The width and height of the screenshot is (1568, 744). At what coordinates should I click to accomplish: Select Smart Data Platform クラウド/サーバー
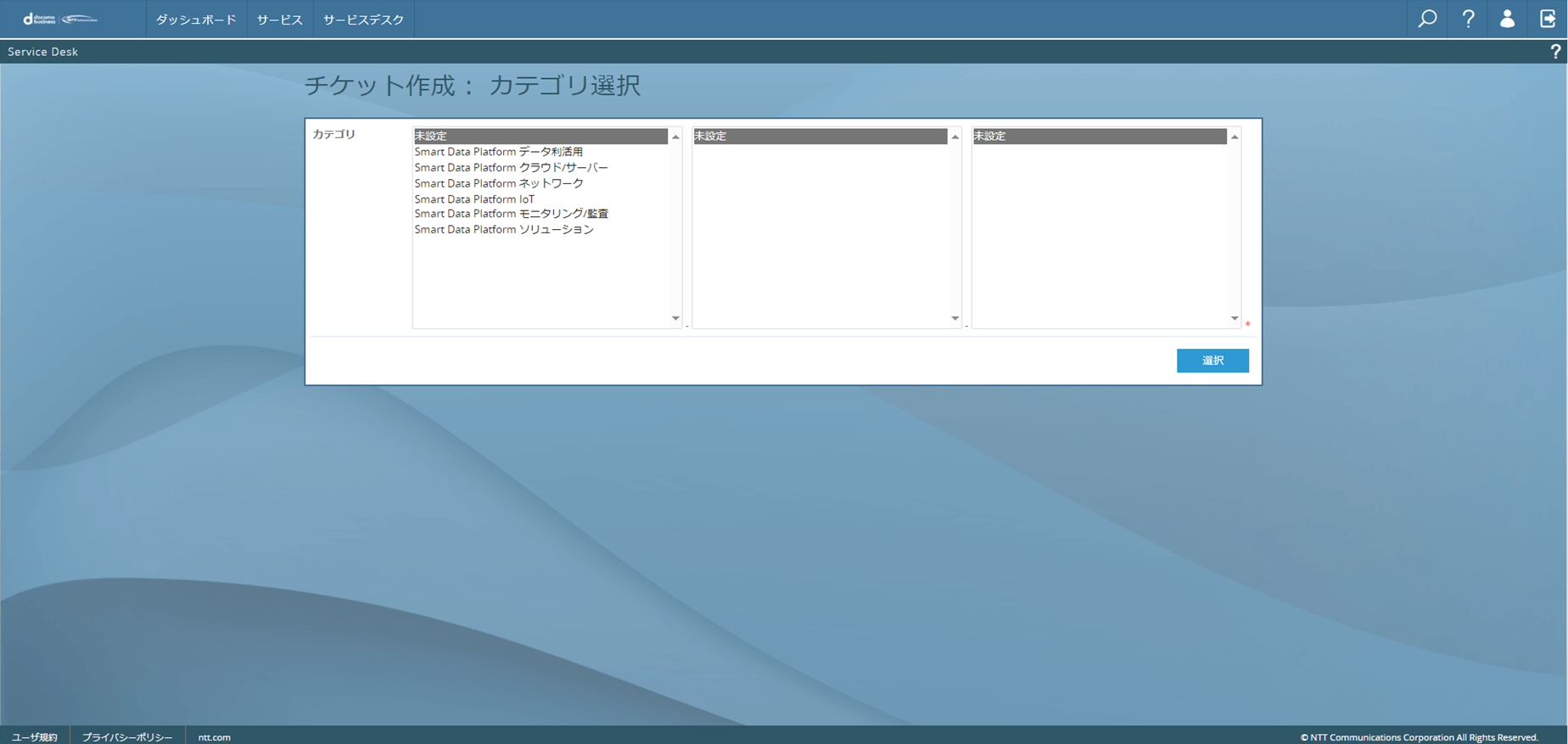click(540, 167)
